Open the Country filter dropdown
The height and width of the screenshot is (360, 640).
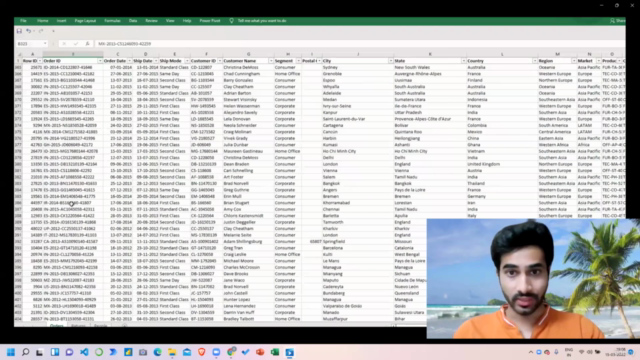tap(535, 61)
